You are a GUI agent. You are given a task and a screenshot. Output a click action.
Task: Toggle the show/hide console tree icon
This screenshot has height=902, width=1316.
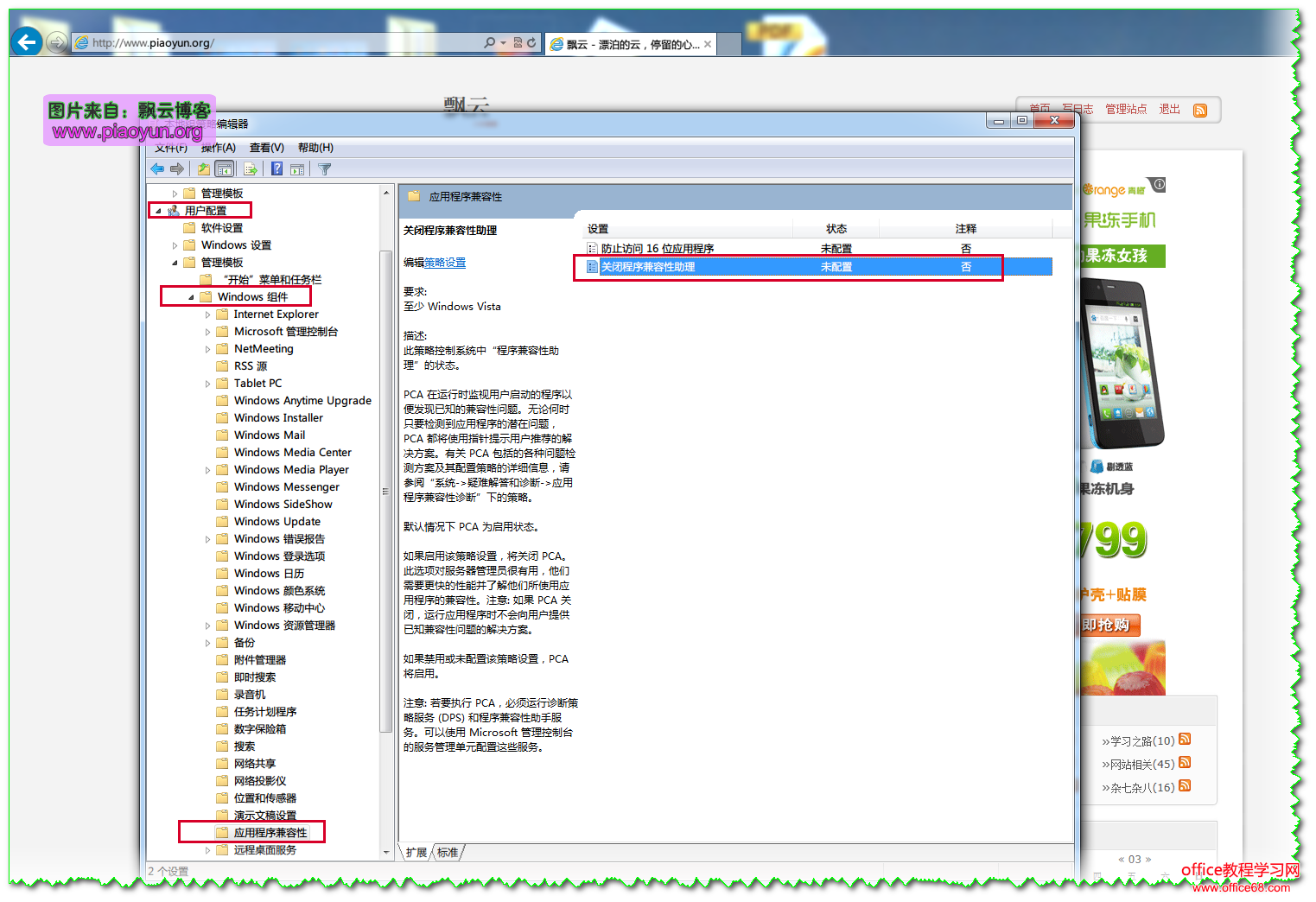click(x=225, y=169)
